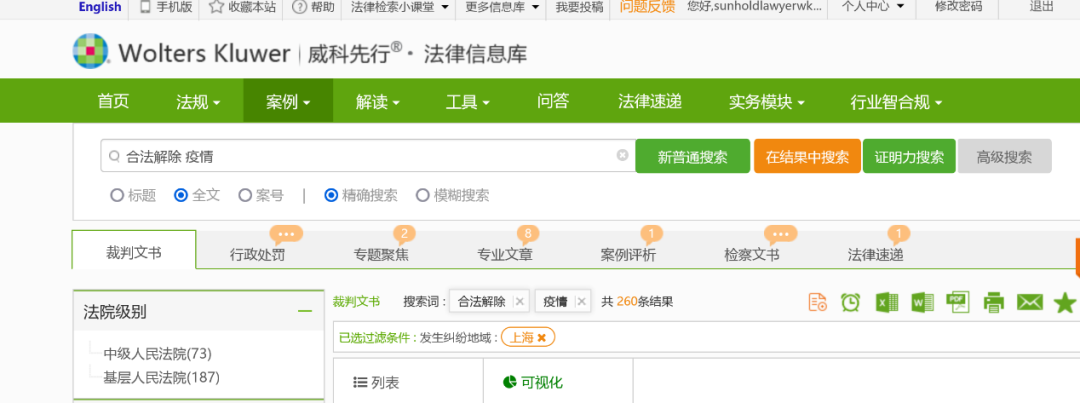Click 我要投稿 link
This screenshot has width=1080, height=403.
tap(579, 7)
